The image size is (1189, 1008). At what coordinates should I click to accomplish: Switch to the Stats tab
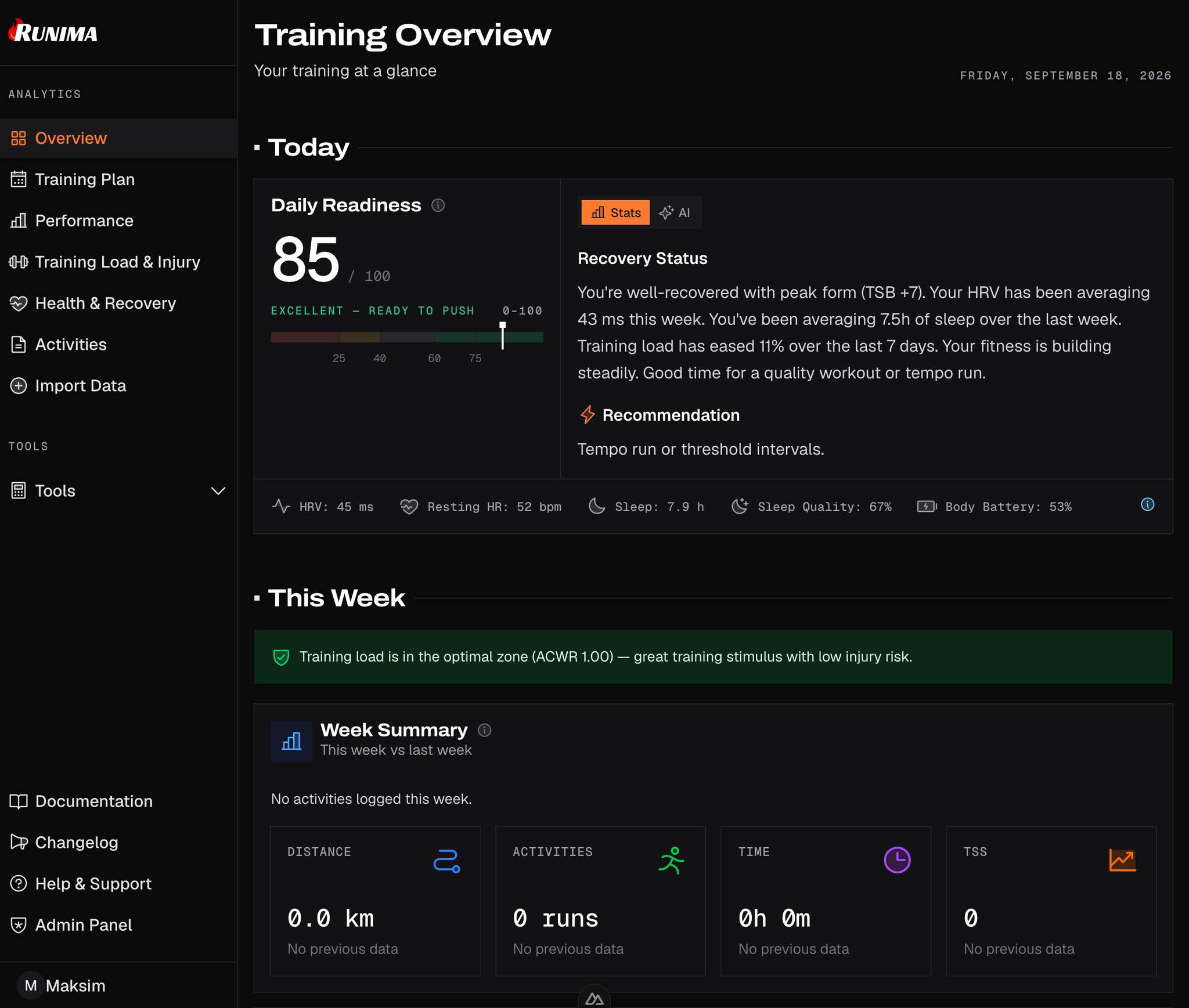[x=615, y=212]
